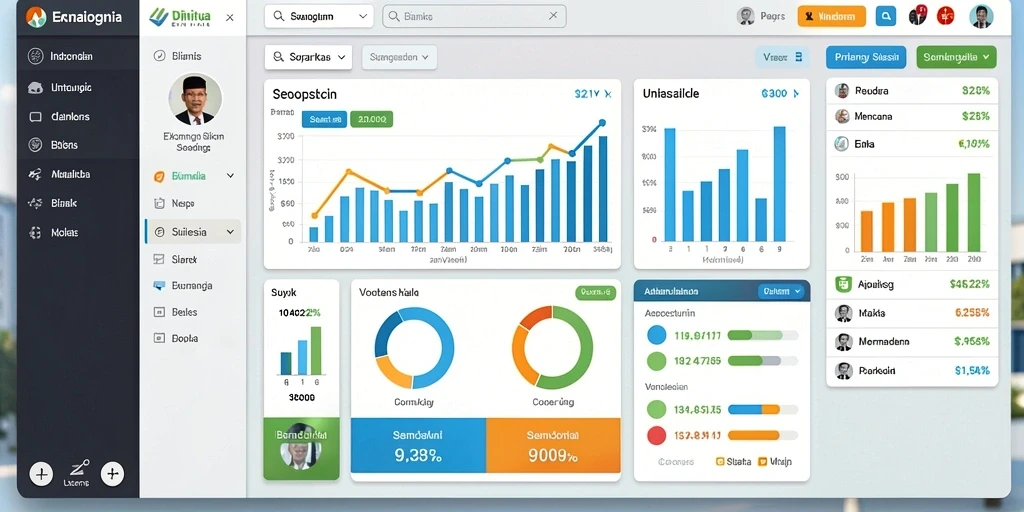This screenshot has height=512, width=1024.
Task: Select the red Vonolecian radio circle
Action: [x=656, y=435]
